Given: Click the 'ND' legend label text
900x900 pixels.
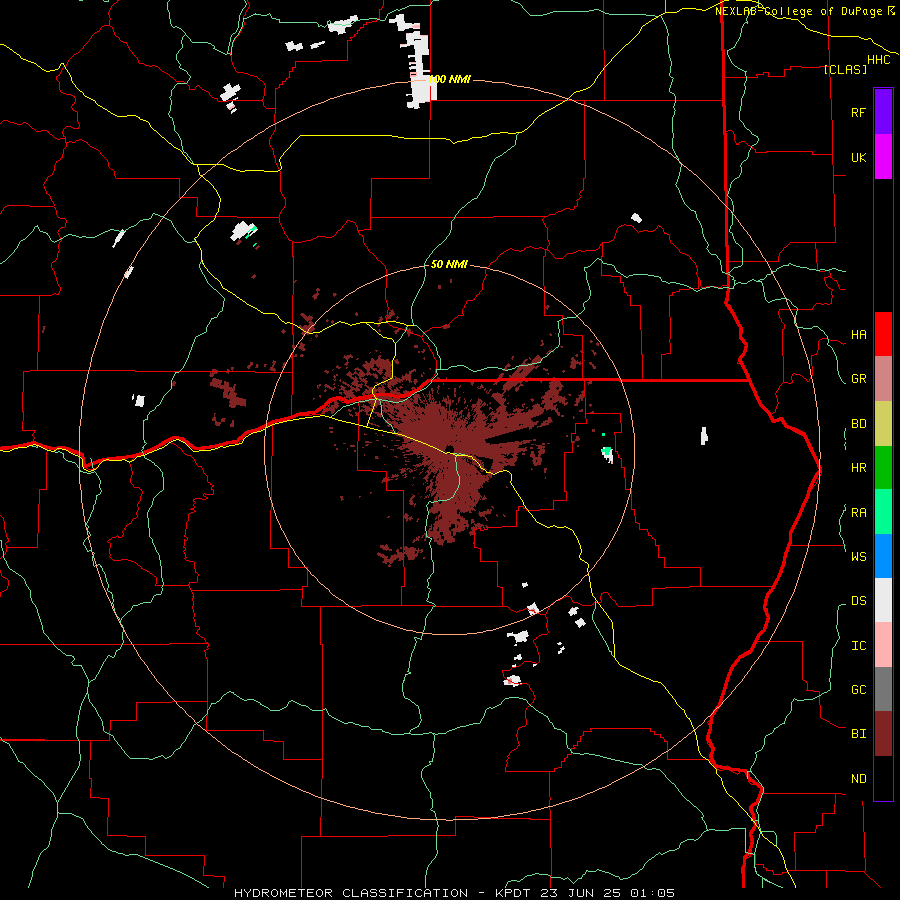Looking at the screenshot, I should pyautogui.click(x=858, y=779).
